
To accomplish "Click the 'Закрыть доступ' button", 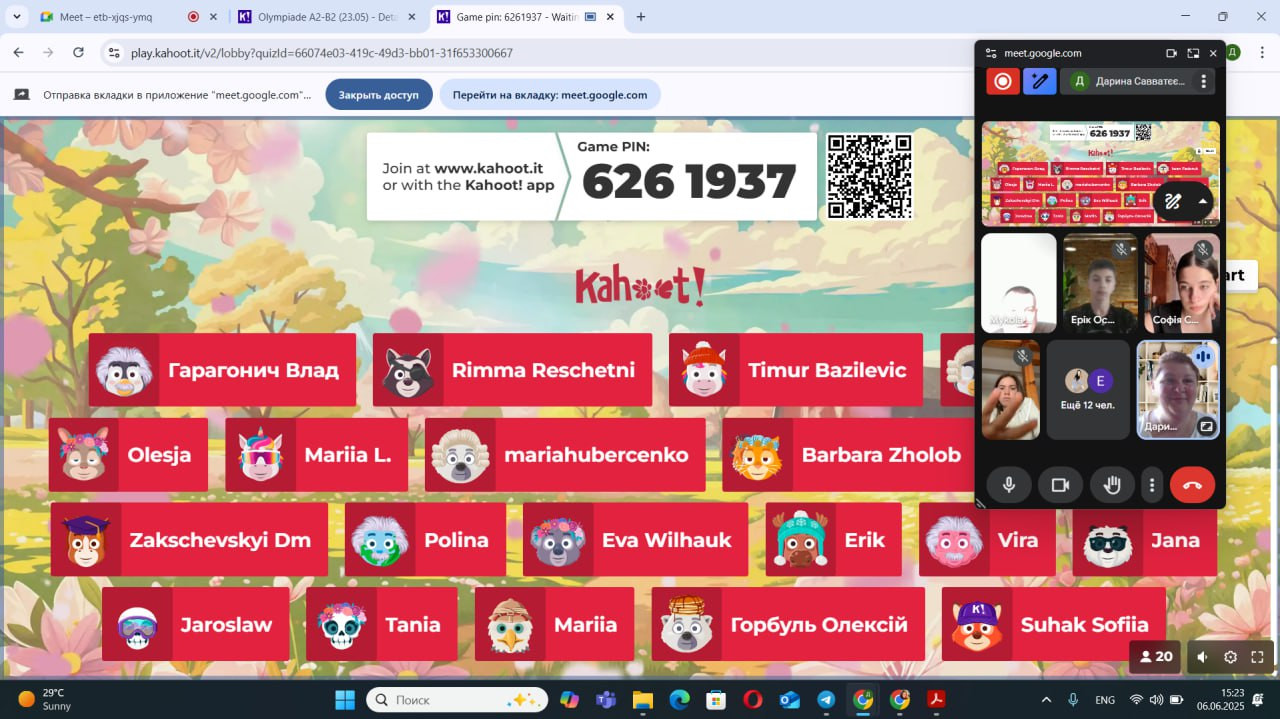I will (379, 95).
